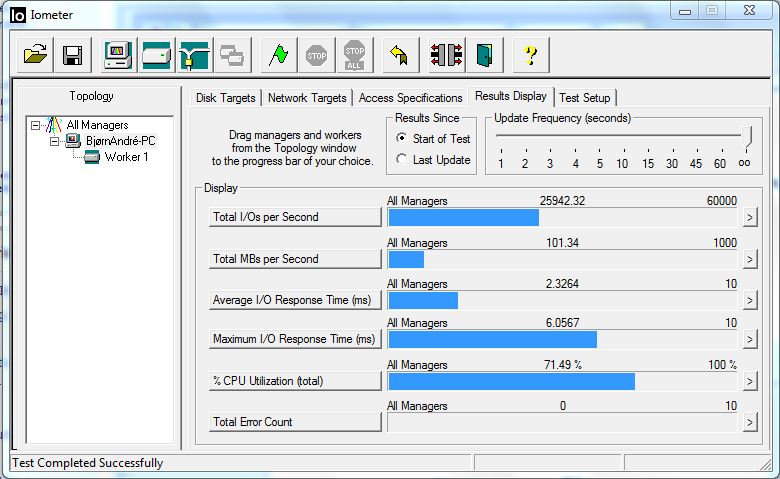This screenshot has width=780, height=479.
Task: Click the % CPU Utilization (total) button
Action: pos(295,382)
